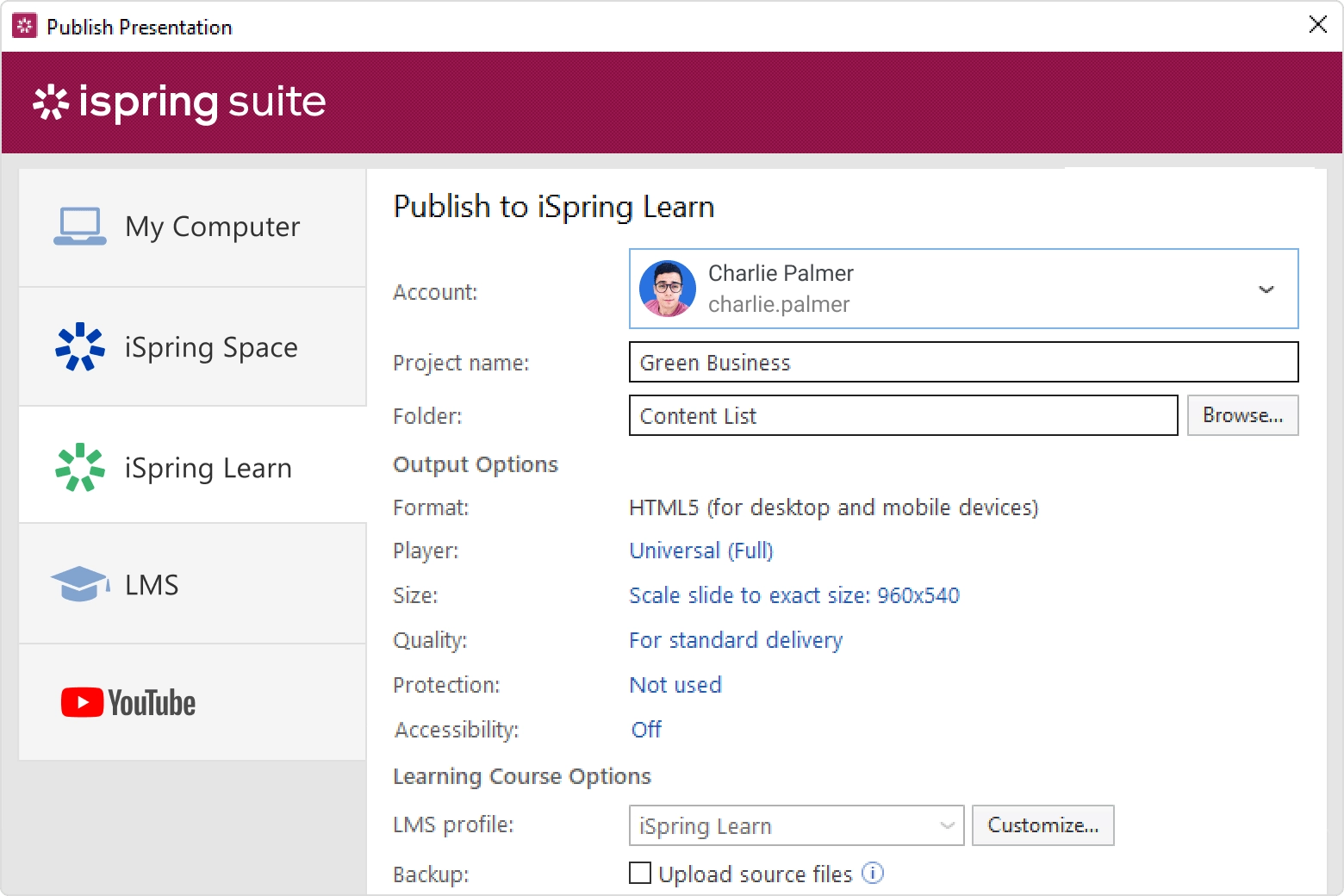
Task: Click the Customize... button
Action: 1042,825
